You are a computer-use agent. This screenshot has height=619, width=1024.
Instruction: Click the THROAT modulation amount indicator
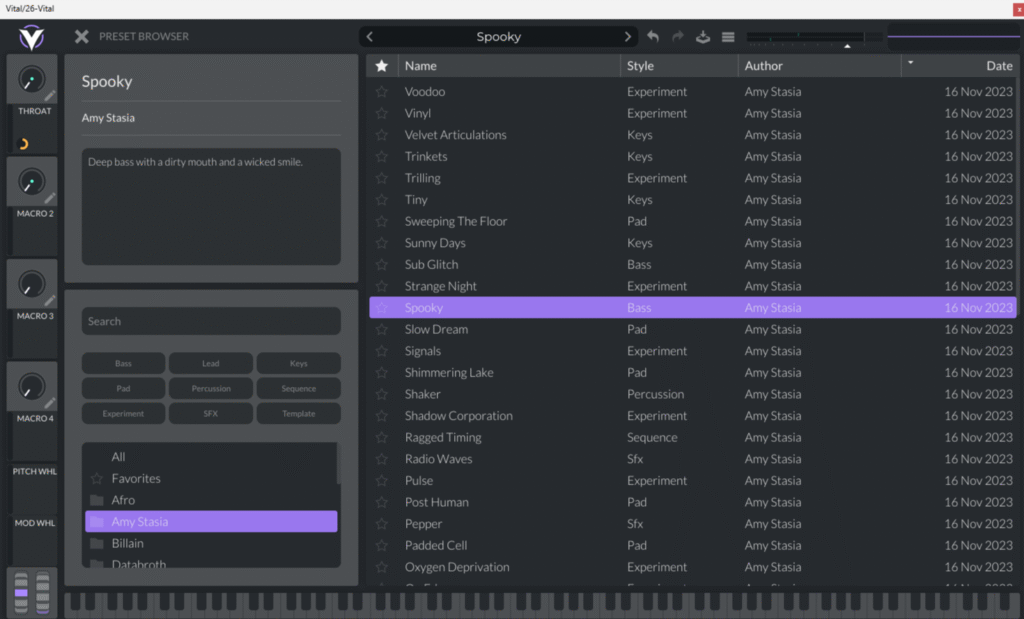pos(23,144)
